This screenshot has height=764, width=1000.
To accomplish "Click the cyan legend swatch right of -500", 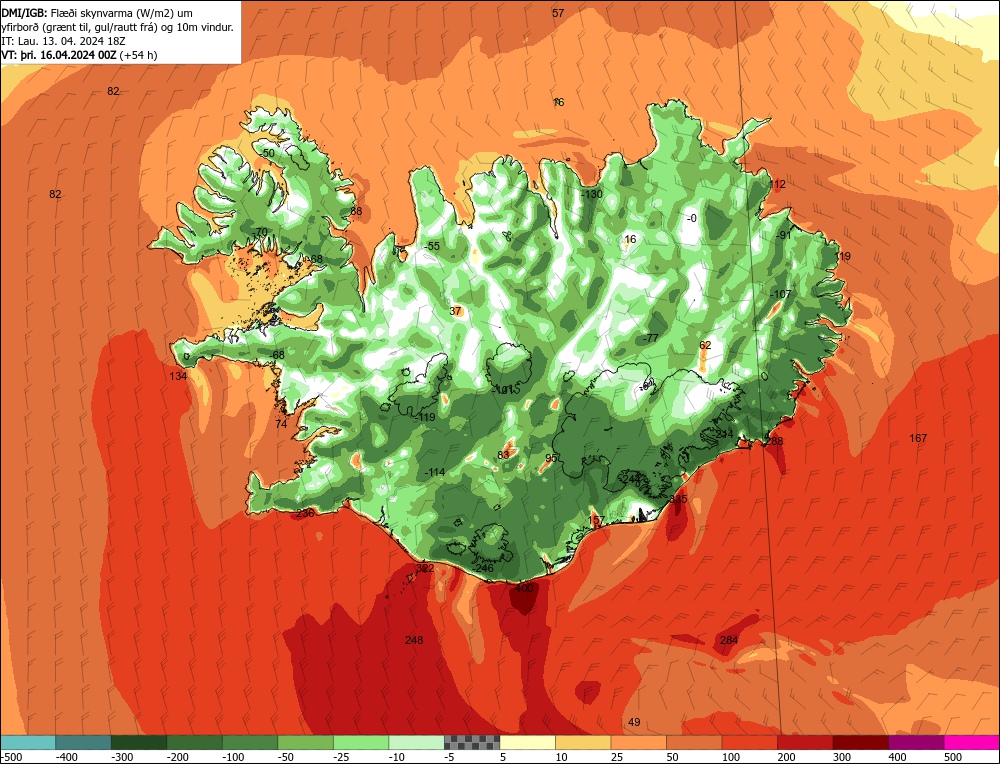I will point(28,742).
